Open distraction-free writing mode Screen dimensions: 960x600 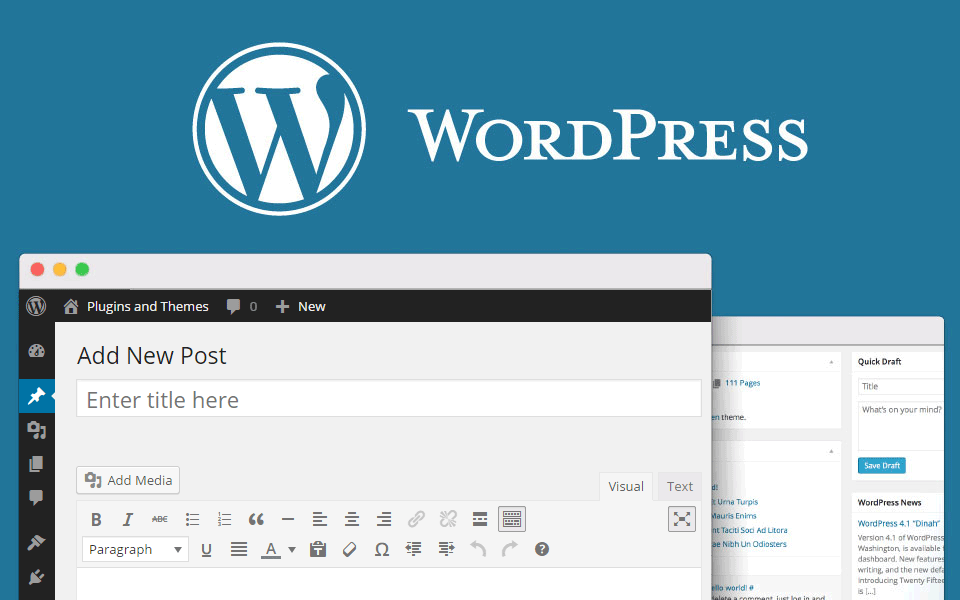(x=681, y=518)
